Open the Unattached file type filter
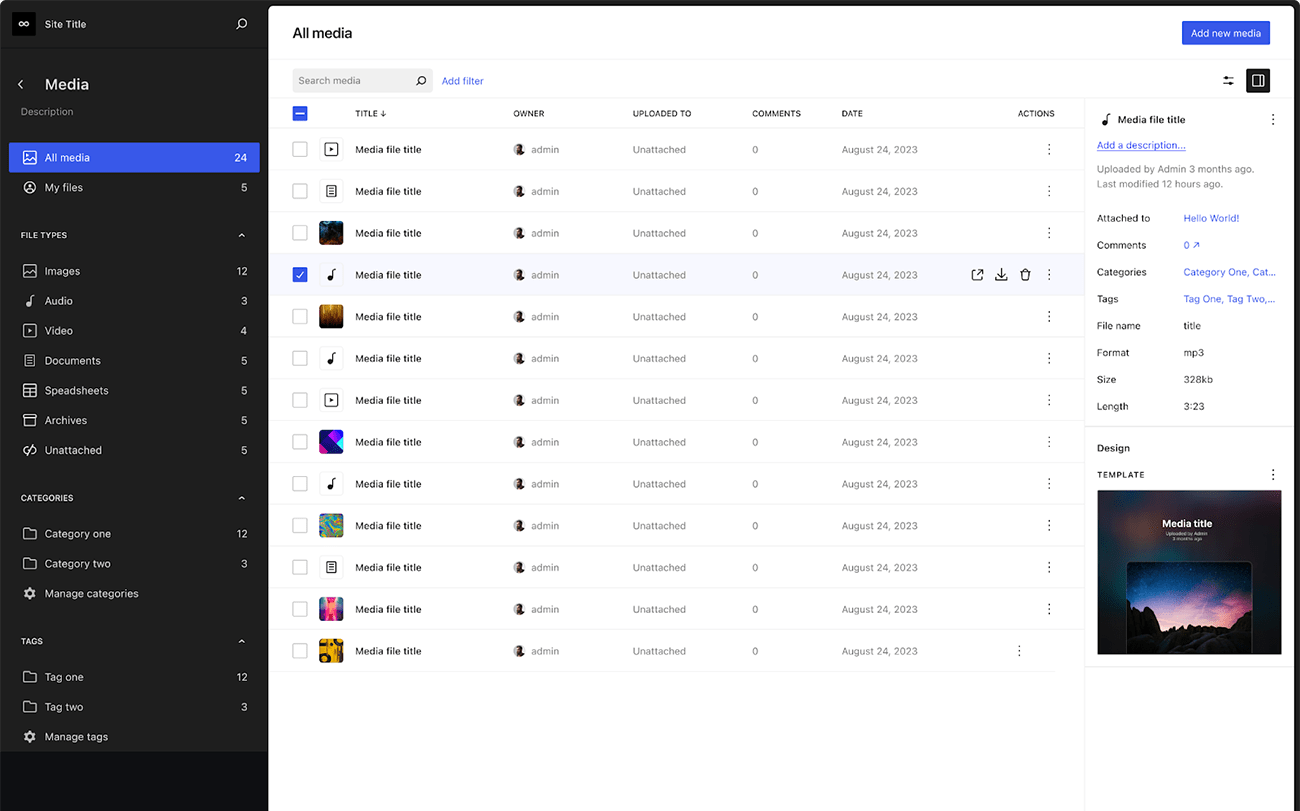This screenshot has width=1300, height=811. (73, 451)
